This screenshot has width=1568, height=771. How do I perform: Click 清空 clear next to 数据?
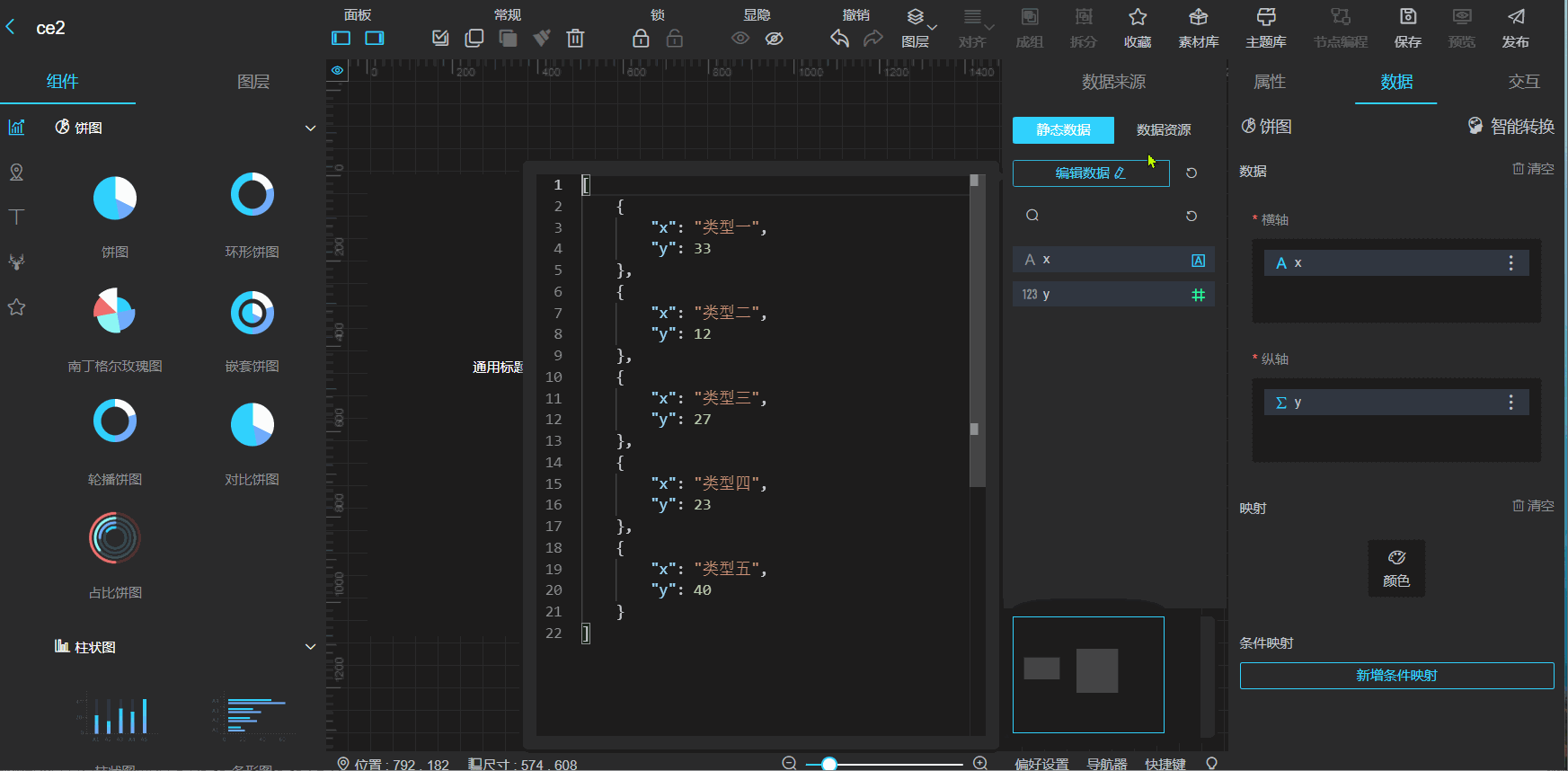(x=1533, y=169)
